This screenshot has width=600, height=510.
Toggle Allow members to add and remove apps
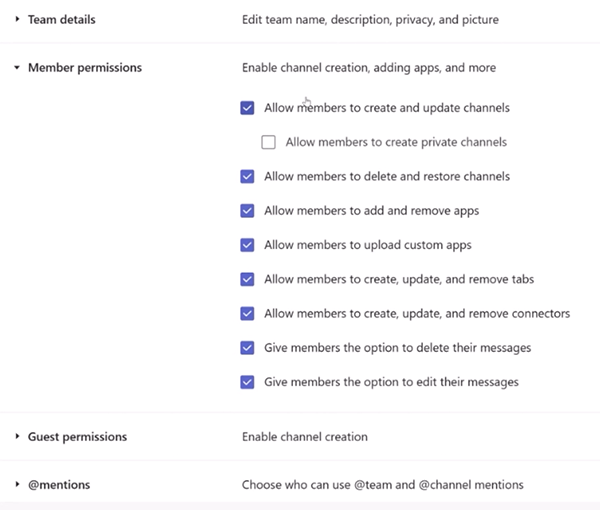point(247,211)
